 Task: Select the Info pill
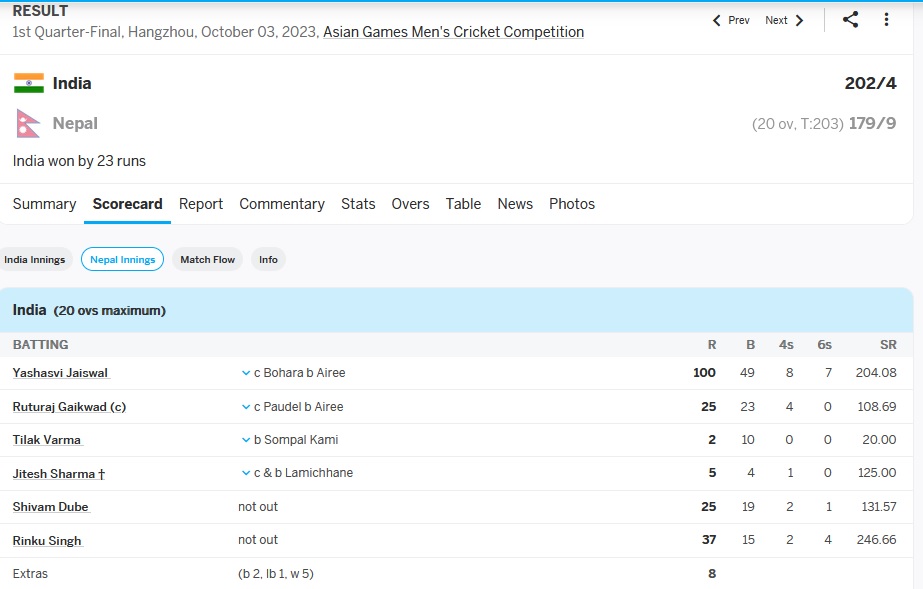coord(268,259)
